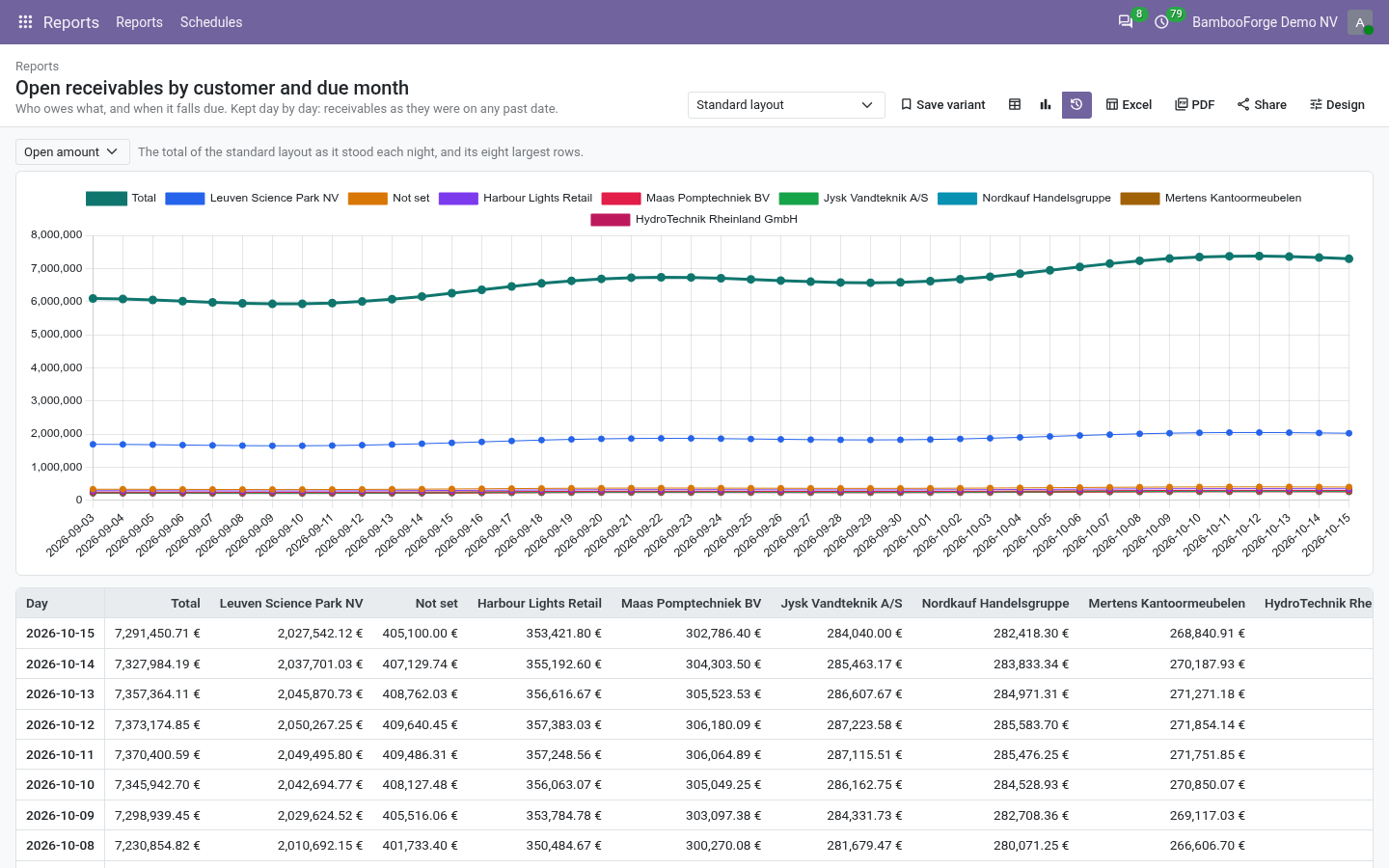Toggle Jysk Vandteknik A/S legend entry
1389x868 pixels.
coord(854,198)
